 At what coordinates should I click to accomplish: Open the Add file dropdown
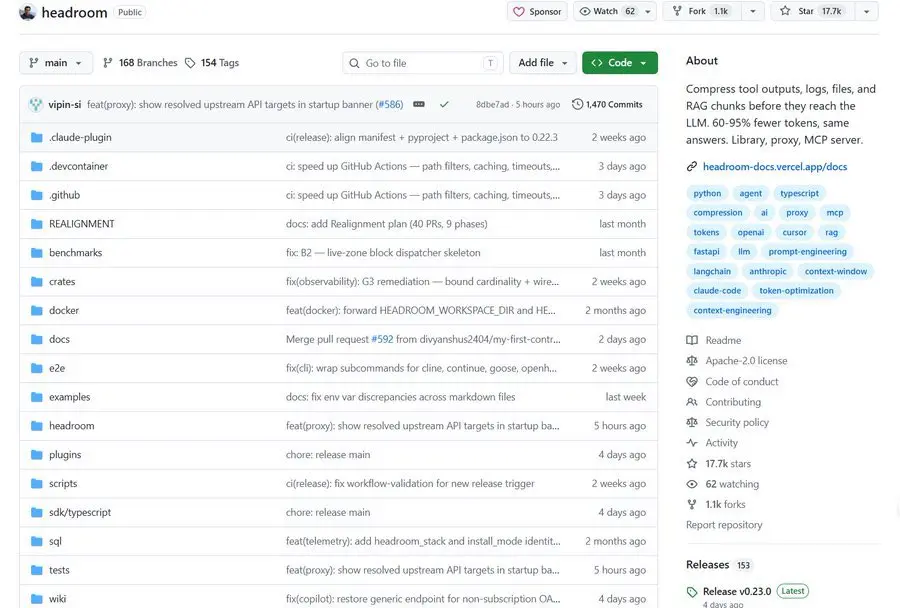543,63
